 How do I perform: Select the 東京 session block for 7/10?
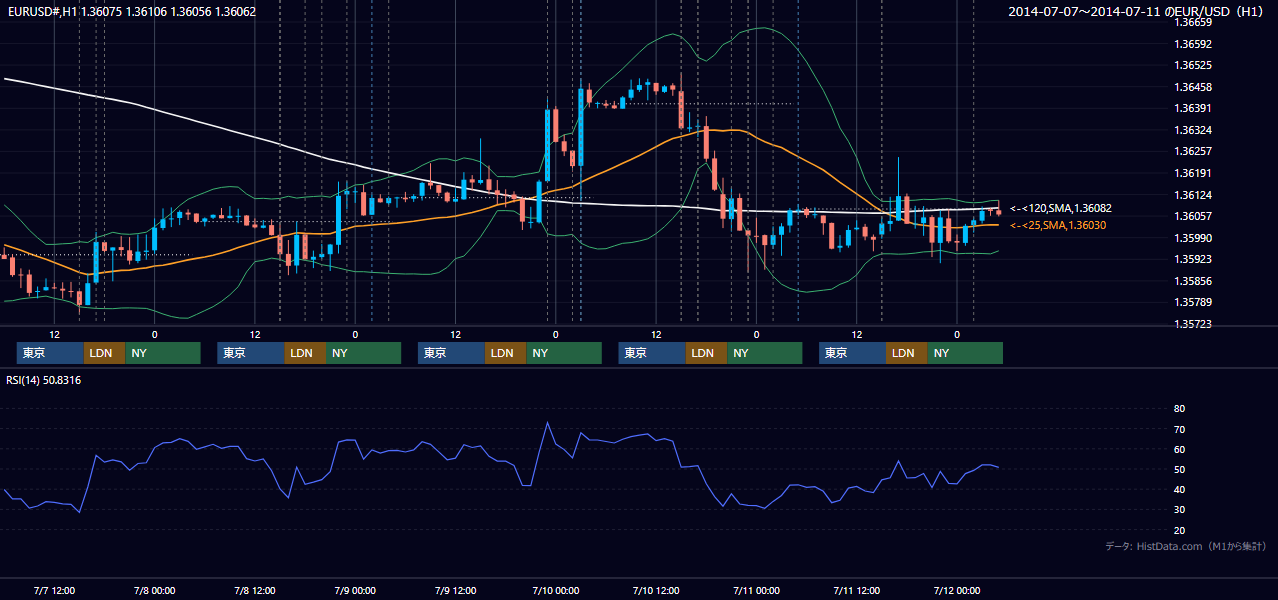tap(652, 353)
